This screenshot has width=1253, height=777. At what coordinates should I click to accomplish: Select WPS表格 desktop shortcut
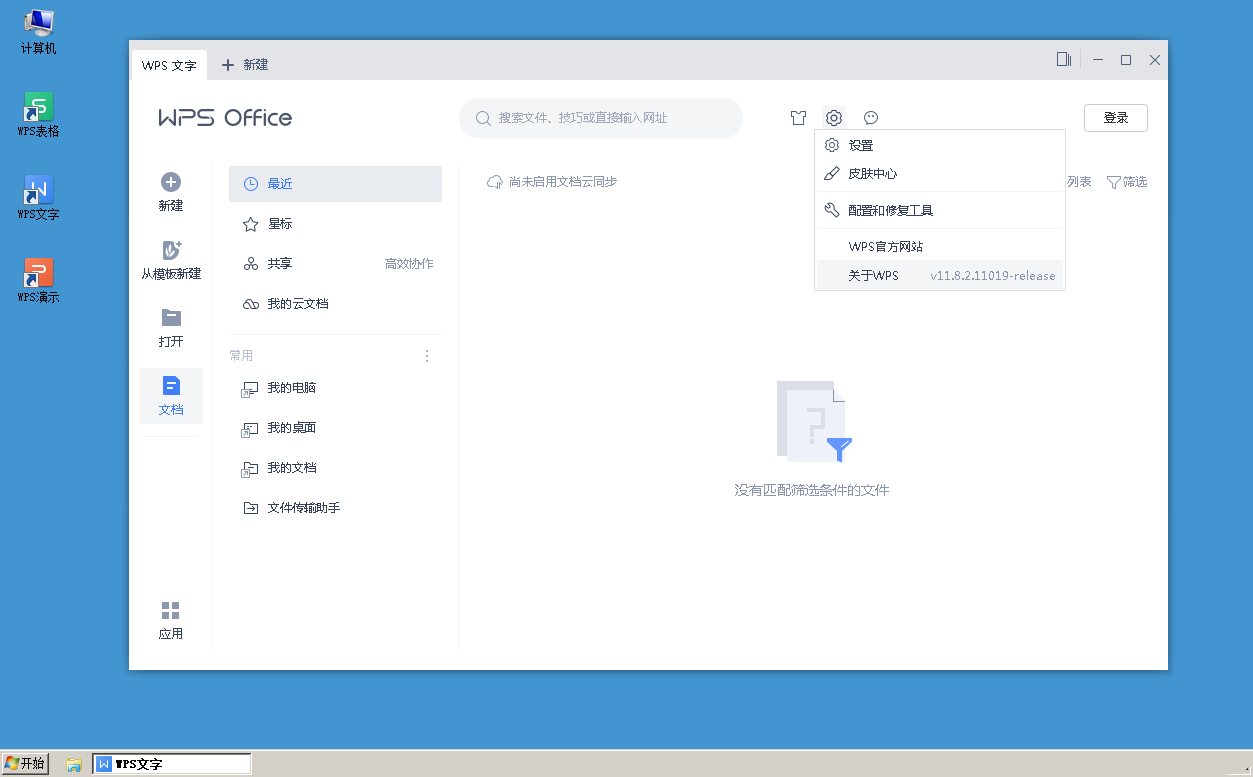pyautogui.click(x=39, y=115)
